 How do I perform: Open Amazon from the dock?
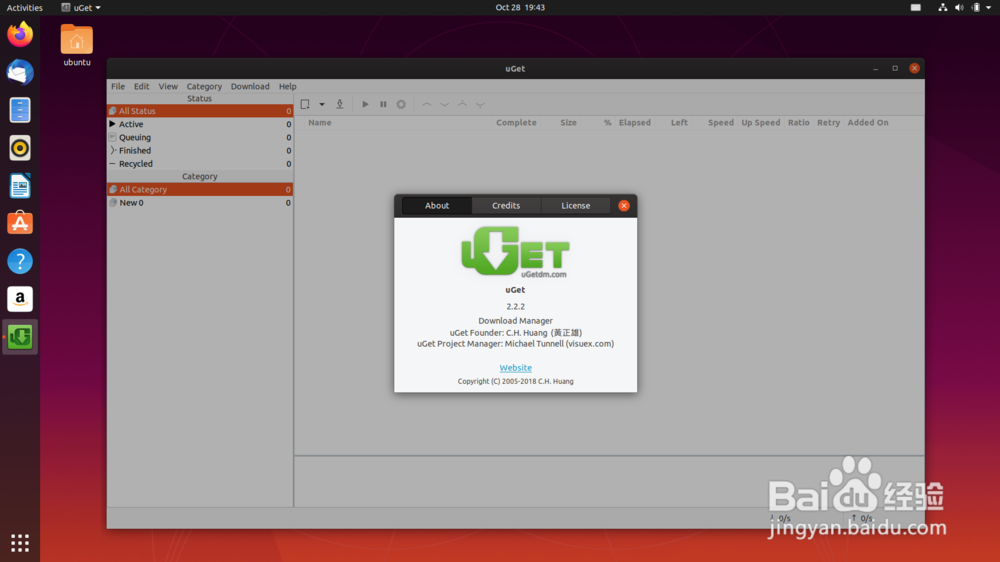pyautogui.click(x=20, y=299)
